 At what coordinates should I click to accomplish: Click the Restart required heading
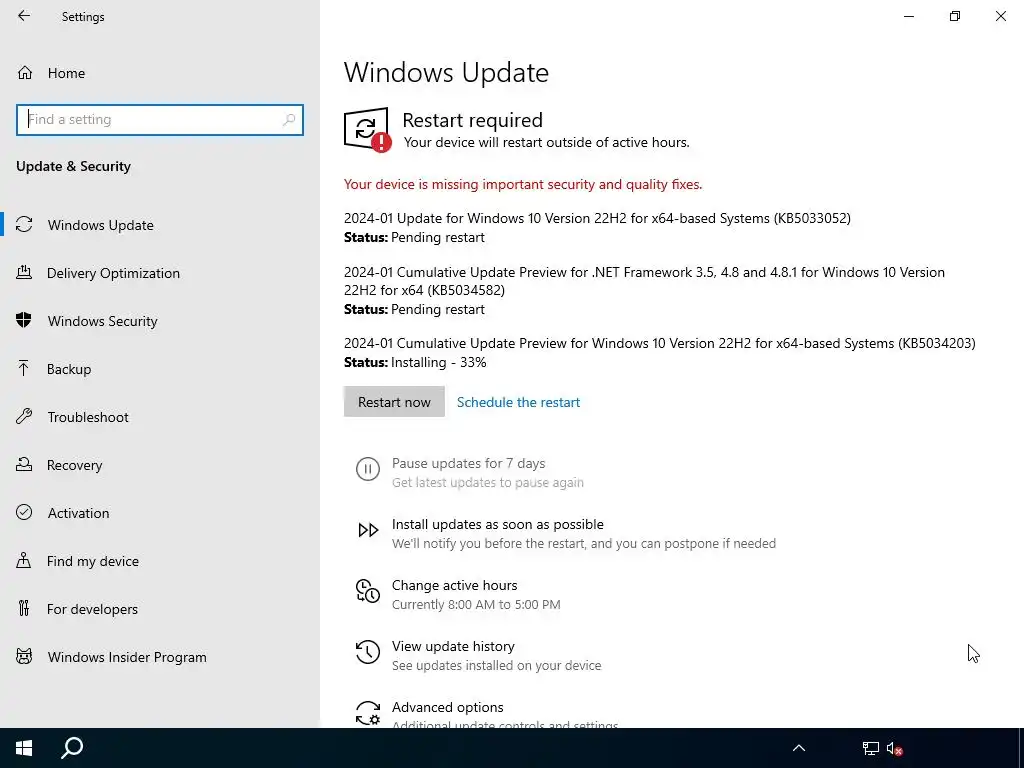(x=472, y=120)
